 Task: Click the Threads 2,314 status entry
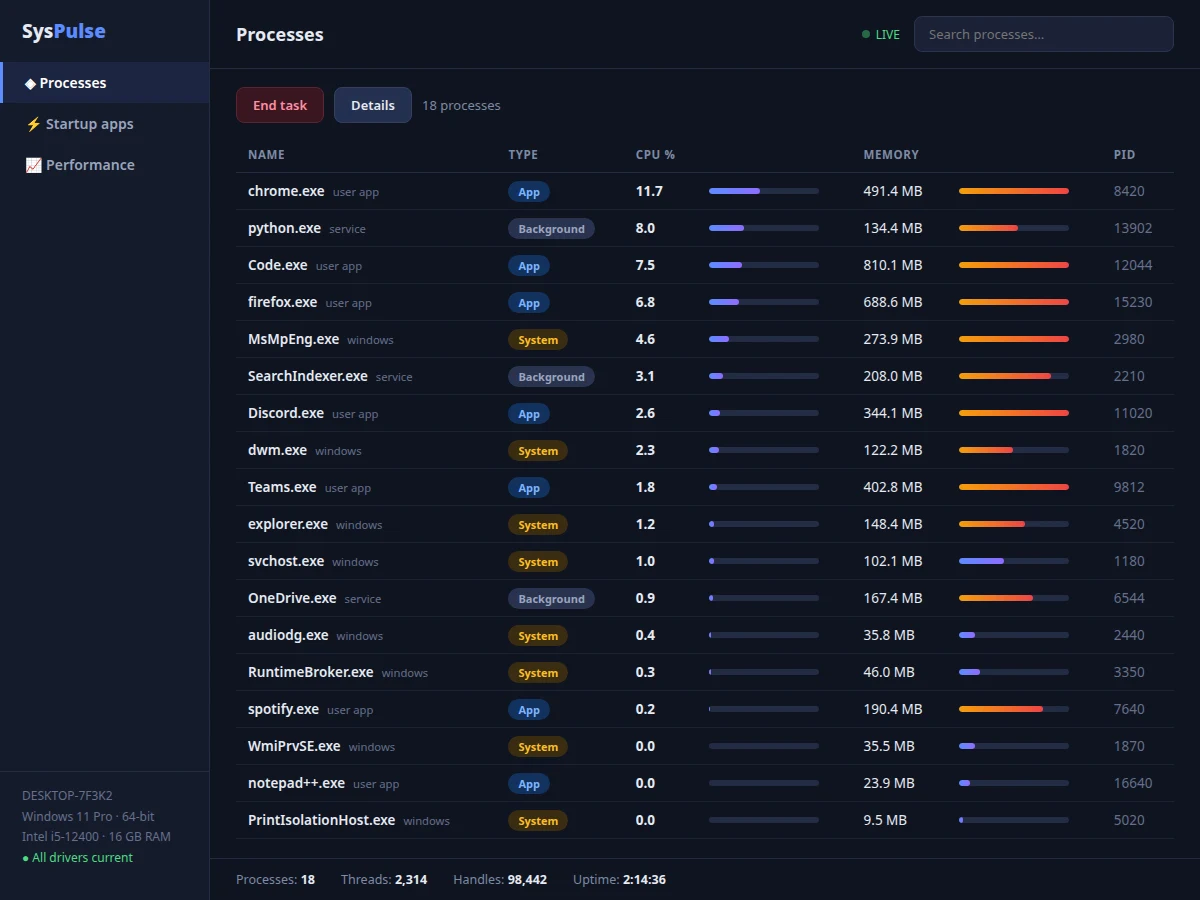[x=384, y=880]
